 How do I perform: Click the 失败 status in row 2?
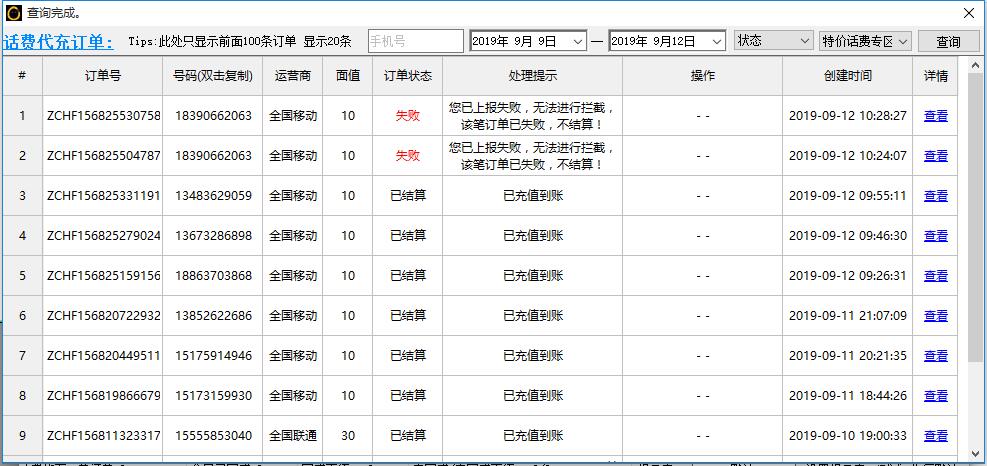[x=407, y=156]
